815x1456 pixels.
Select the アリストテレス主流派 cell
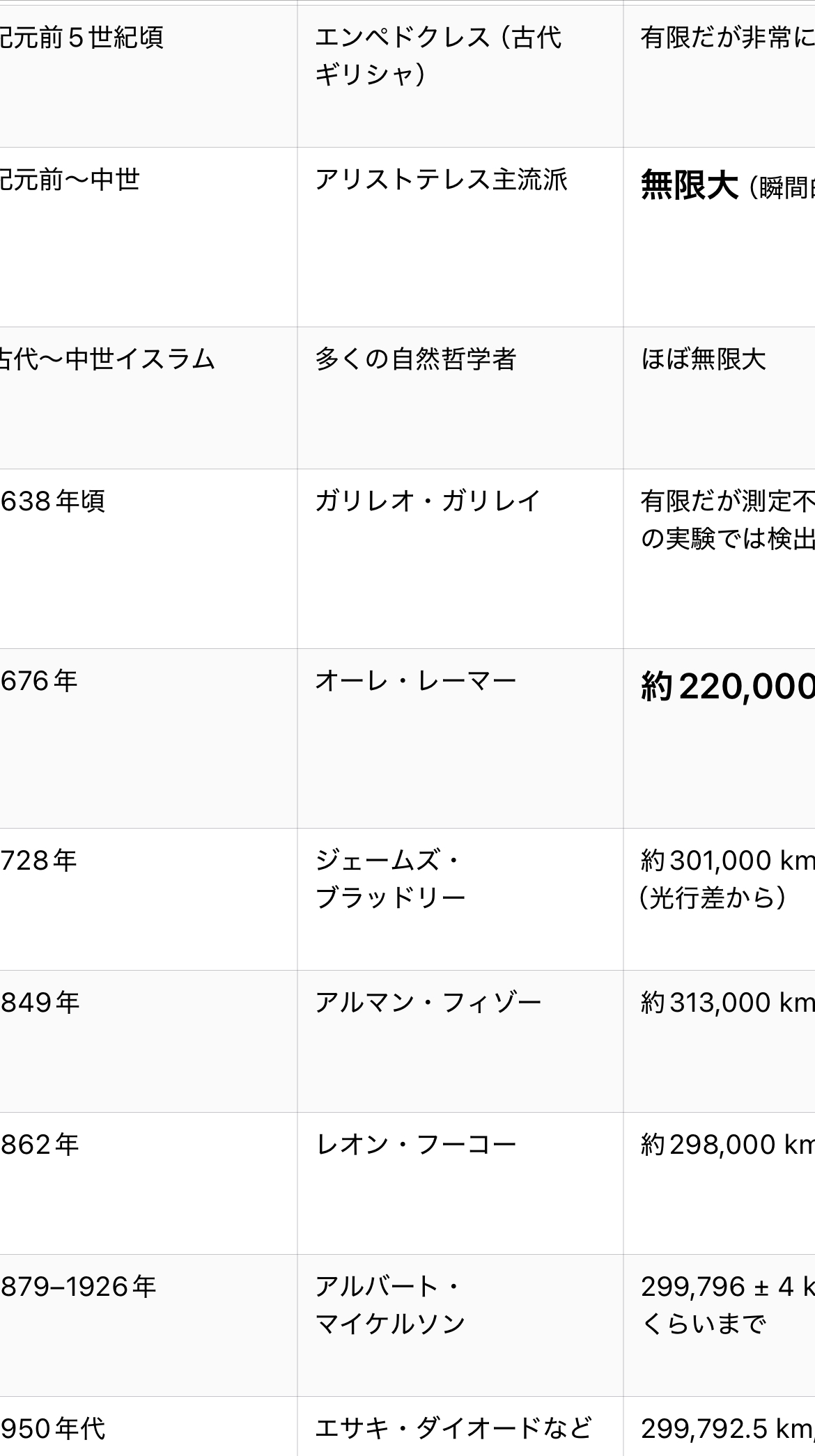tap(441, 180)
